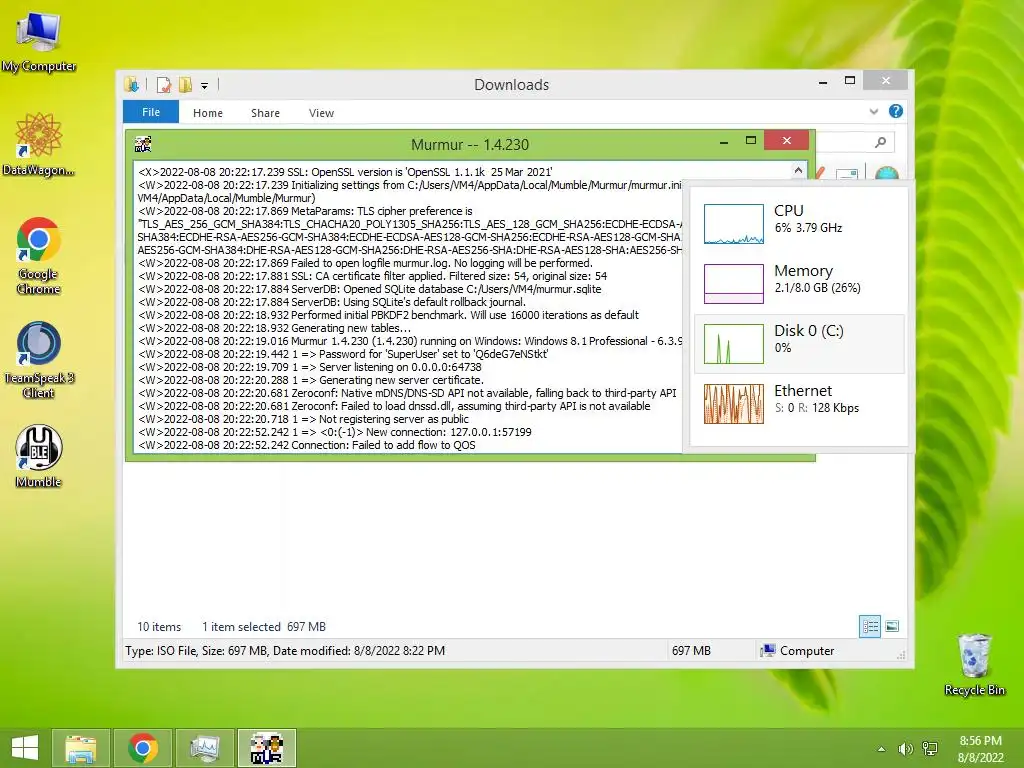1024x768 pixels.
Task: Click the New folder icon in quick access toolbar
Action: coord(185,85)
